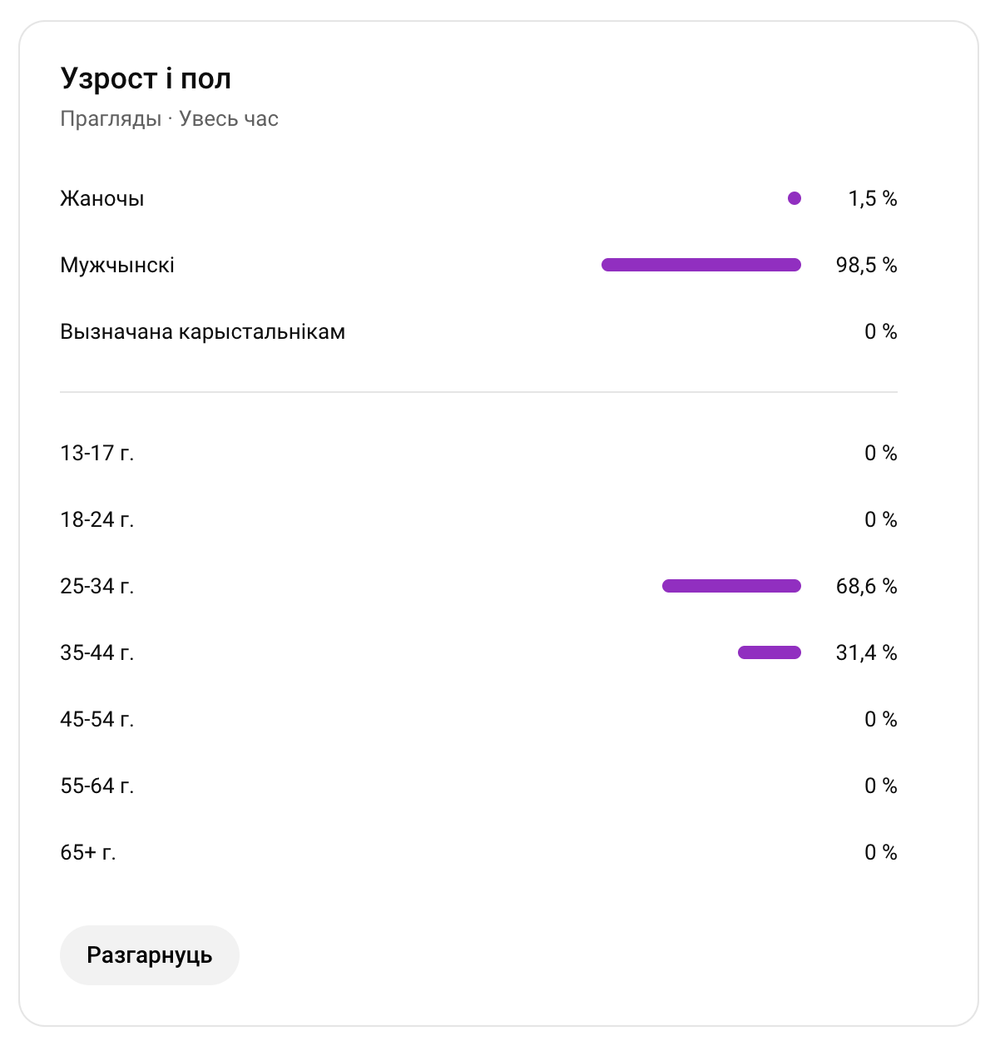This screenshot has height=1052, width=1000.
Task: Select the 45-54 г. age row
Action: [x=479, y=719]
